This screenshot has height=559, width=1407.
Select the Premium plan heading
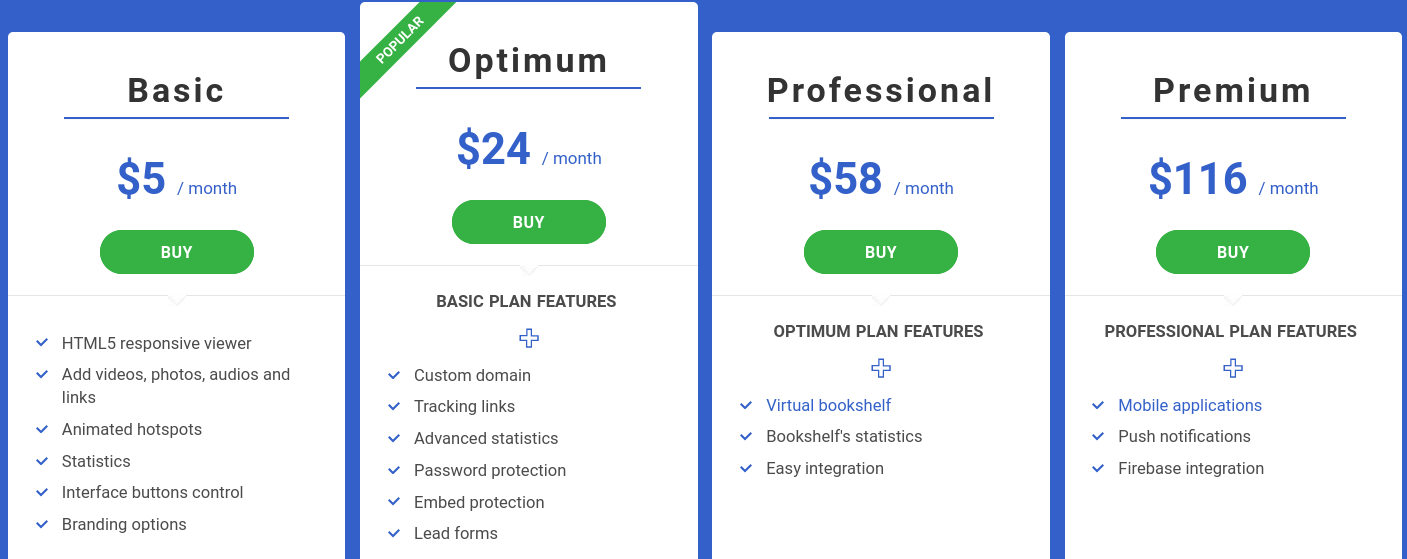pyautogui.click(x=1233, y=91)
